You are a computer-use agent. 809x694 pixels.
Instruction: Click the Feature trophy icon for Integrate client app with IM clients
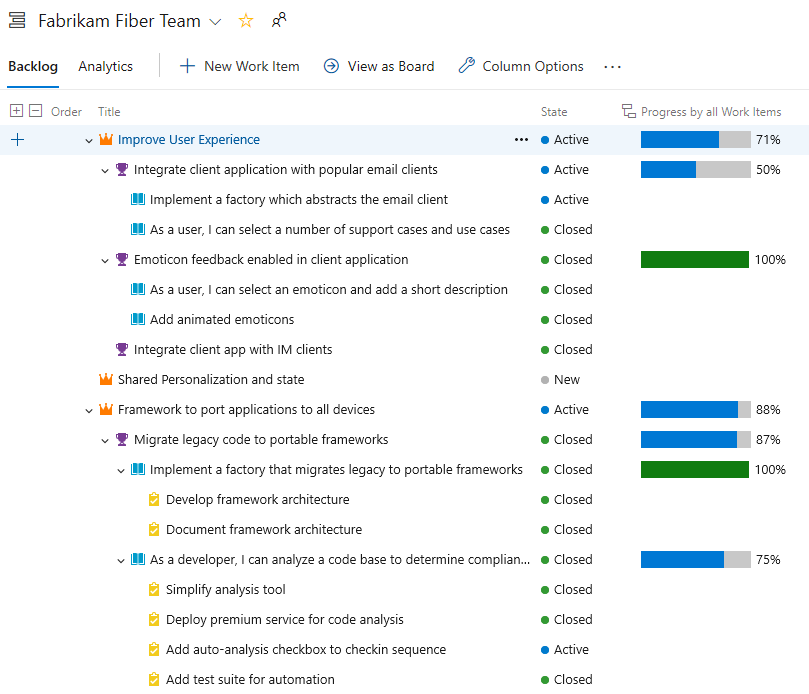[120, 349]
